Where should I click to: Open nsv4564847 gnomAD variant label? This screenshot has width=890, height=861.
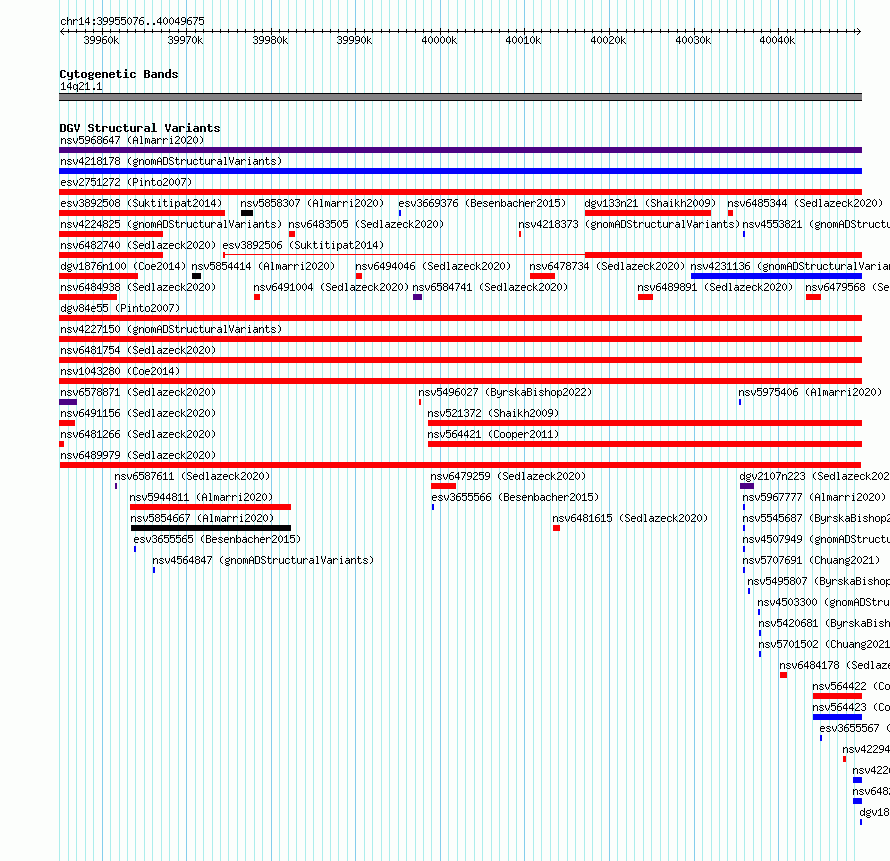pos(263,560)
